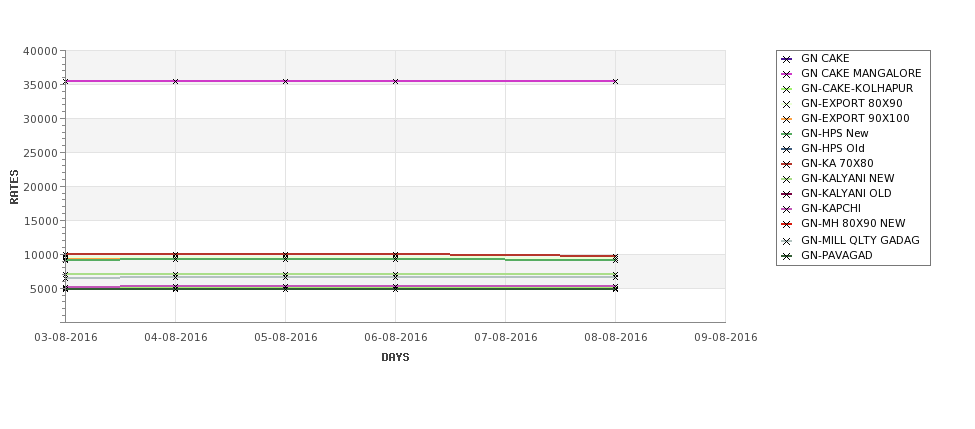
Task: Click the GN CAKE legend marker icon
Action: pos(786,59)
